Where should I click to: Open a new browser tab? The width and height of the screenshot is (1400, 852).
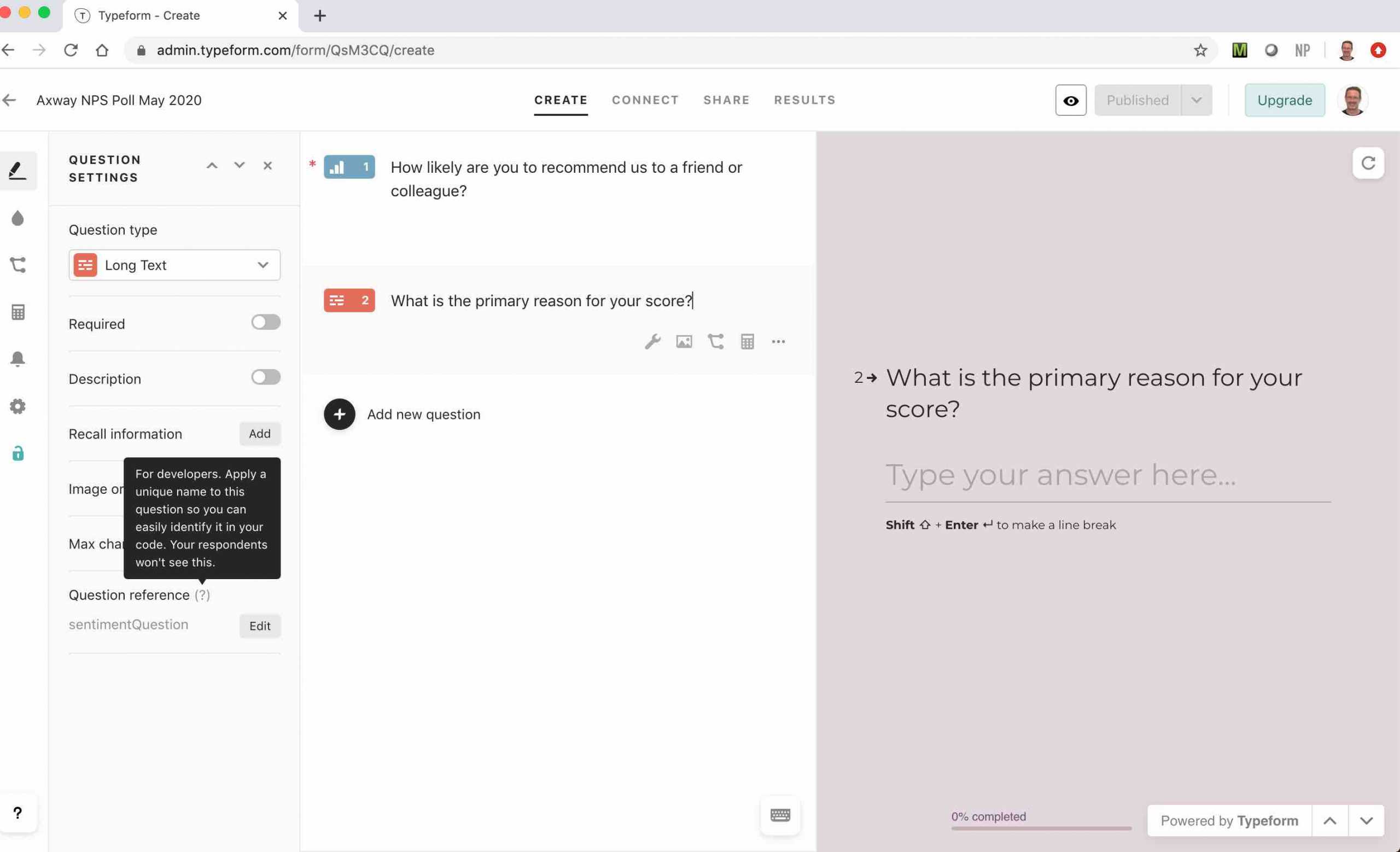[x=320, y=16]
